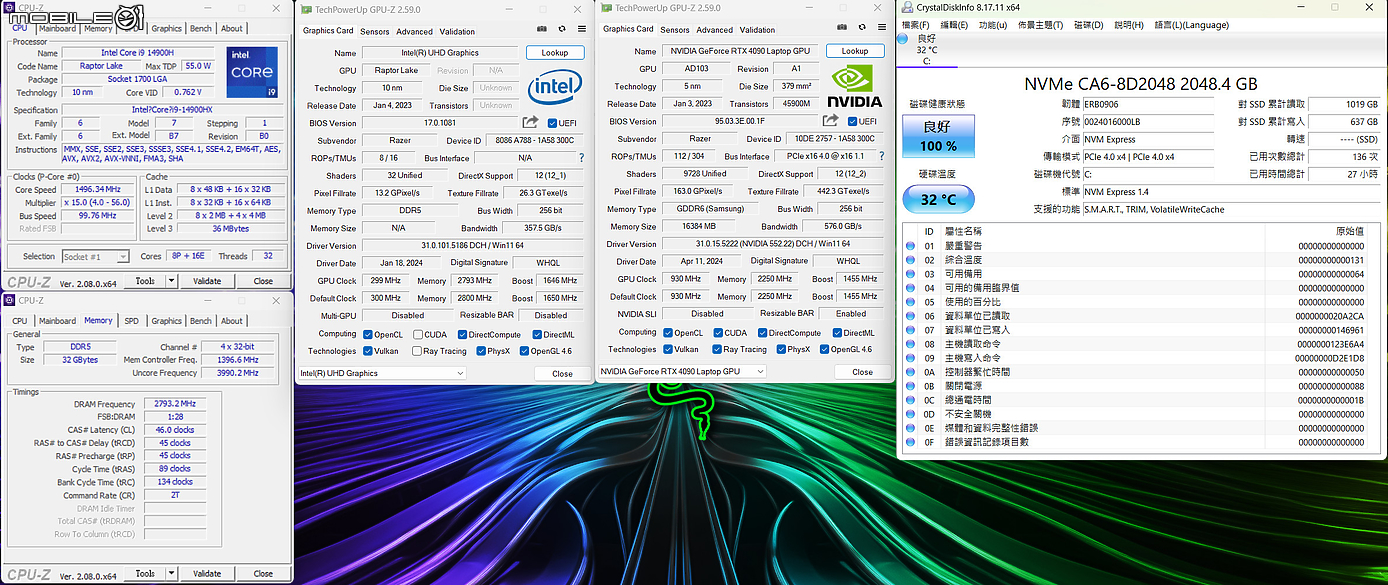Click refresh icon in Intel UHD GPU-Z window
The height and width of the screenshot is (585, 1388).
coord(562,30)
